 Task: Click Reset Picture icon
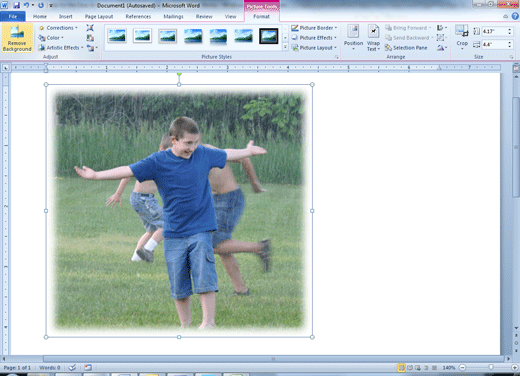point(90,48)
